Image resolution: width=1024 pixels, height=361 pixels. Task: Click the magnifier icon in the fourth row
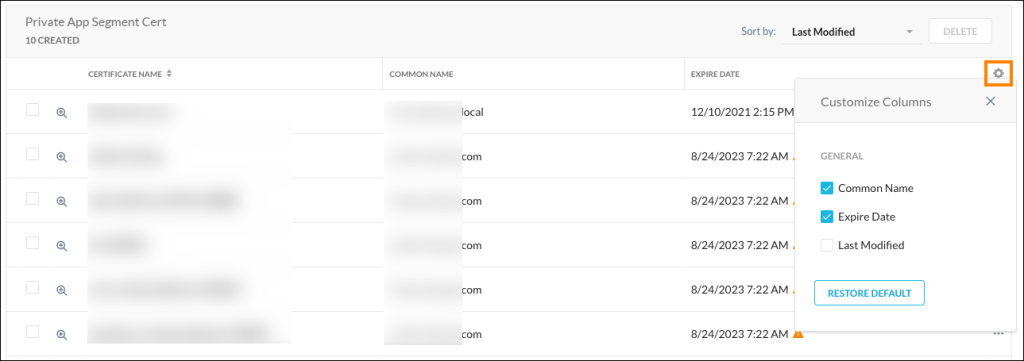coord(61,245)
